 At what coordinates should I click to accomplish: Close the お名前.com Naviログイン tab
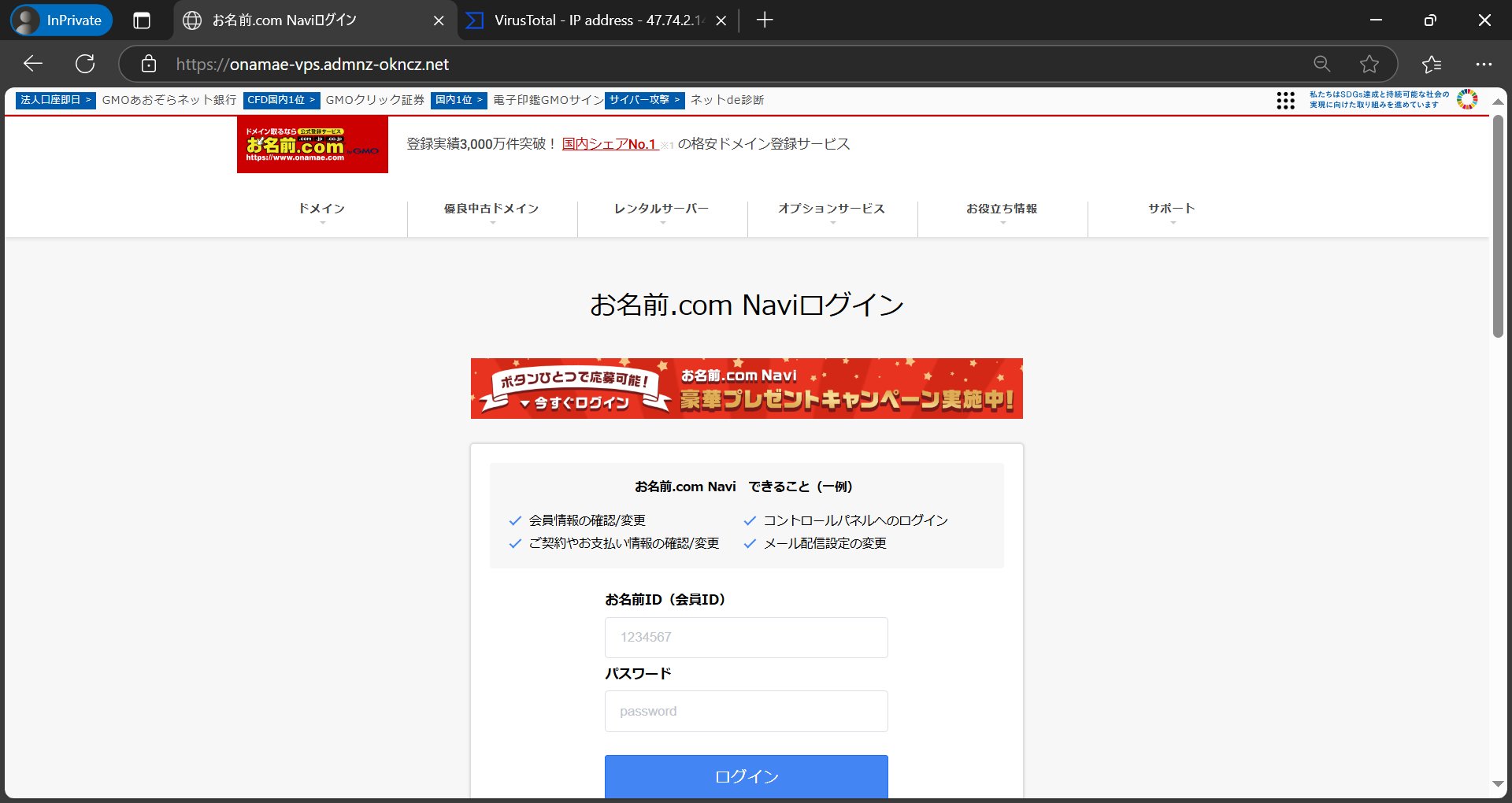click(x=439, y=21)
